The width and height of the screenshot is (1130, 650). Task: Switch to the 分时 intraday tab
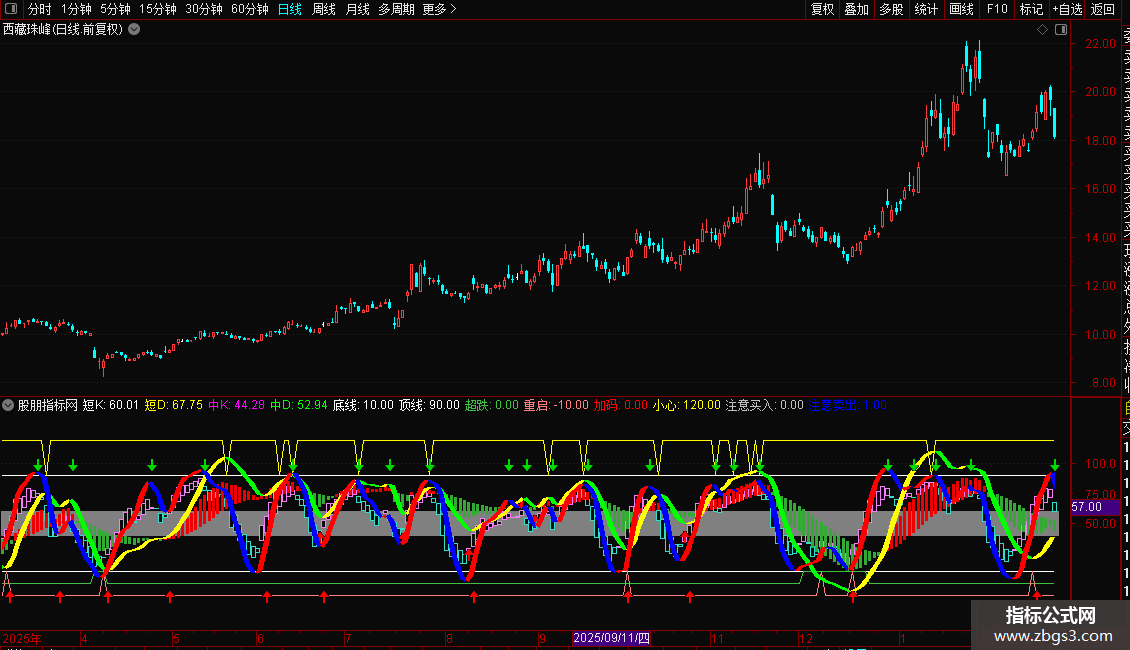coord(39,9)
